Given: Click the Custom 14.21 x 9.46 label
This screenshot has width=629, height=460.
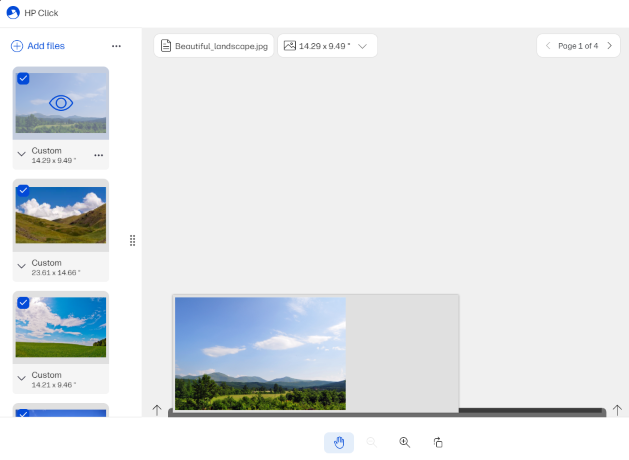Looking at the screenshot, I should (54, 379).
